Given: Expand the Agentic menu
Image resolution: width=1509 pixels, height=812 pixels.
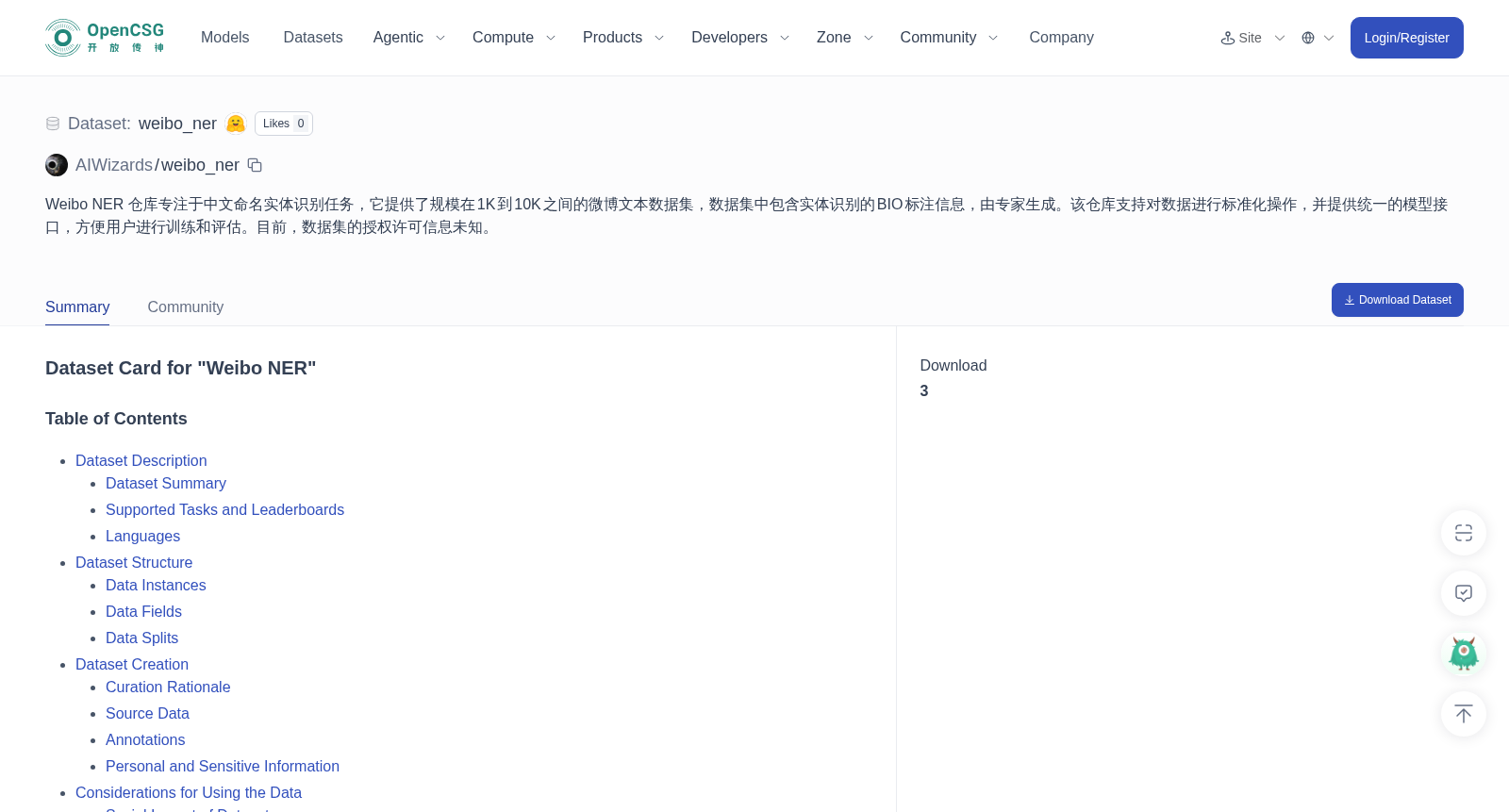Looking at the screenshot, I should [x=408, y=38].
